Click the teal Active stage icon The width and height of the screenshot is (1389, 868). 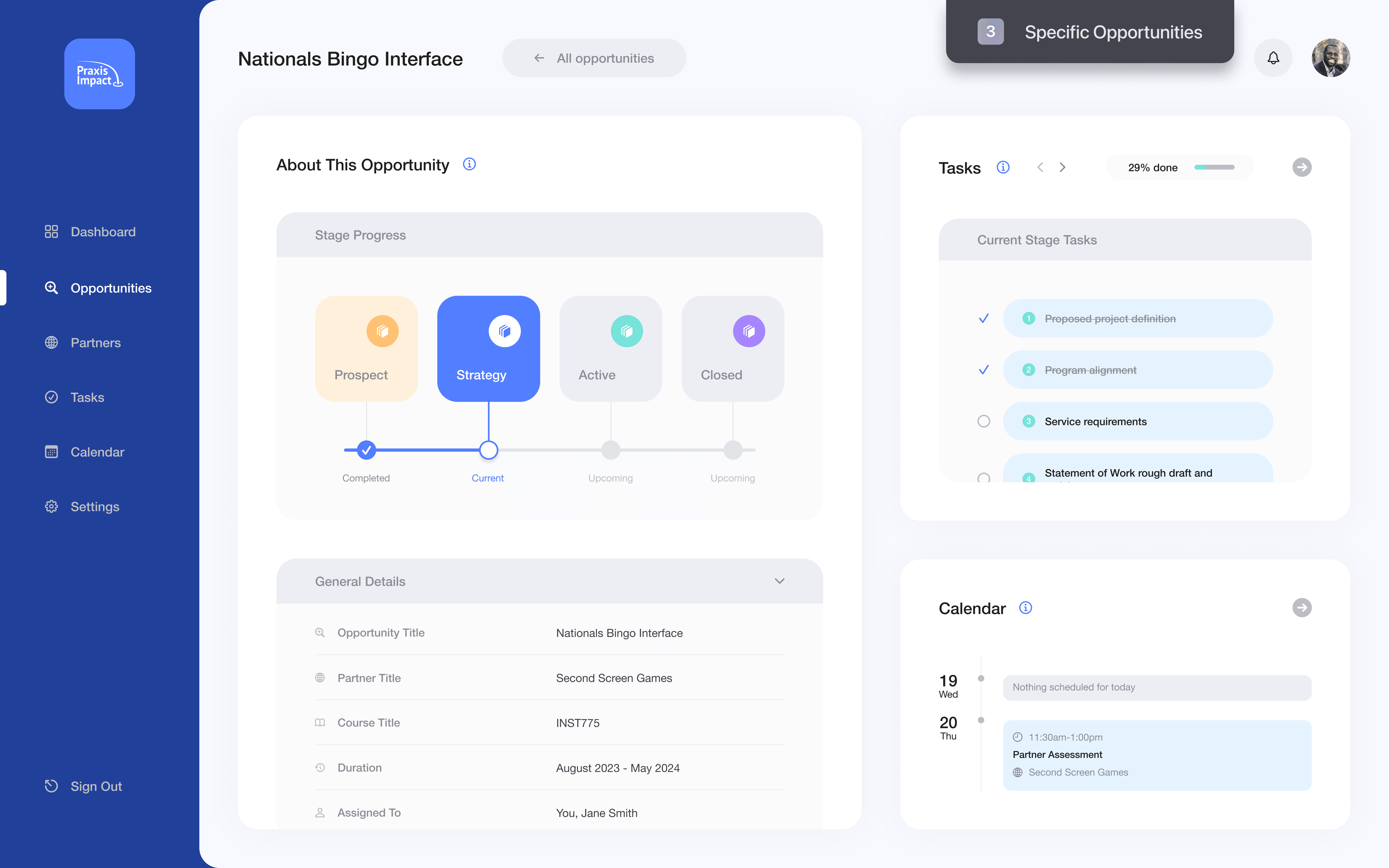(627, 331)
